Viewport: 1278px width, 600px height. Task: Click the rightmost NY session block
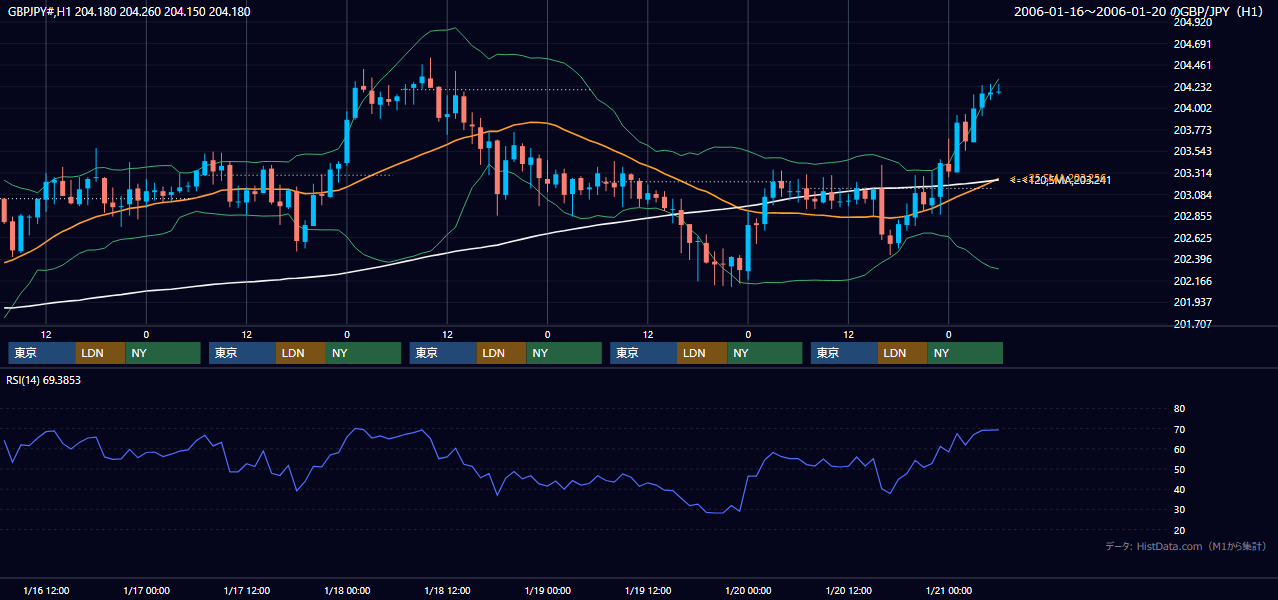(x=965, y=353)
